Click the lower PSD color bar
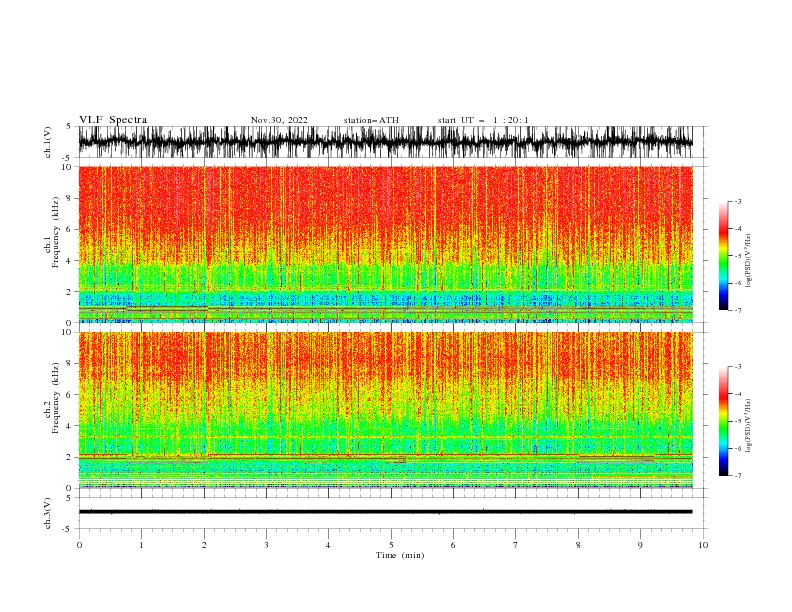This screenshot has width=792, height=612. [x=724, y=421]
